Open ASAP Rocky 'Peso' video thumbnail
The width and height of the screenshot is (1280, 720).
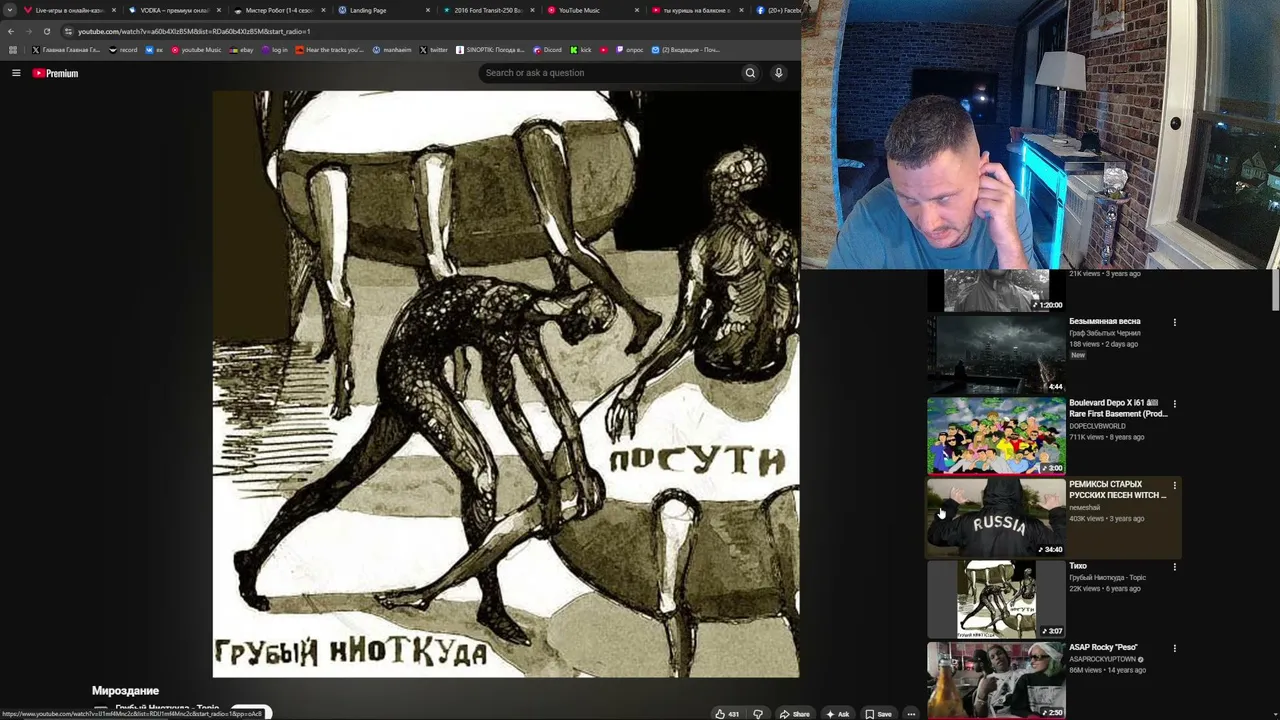click(996, 680)
